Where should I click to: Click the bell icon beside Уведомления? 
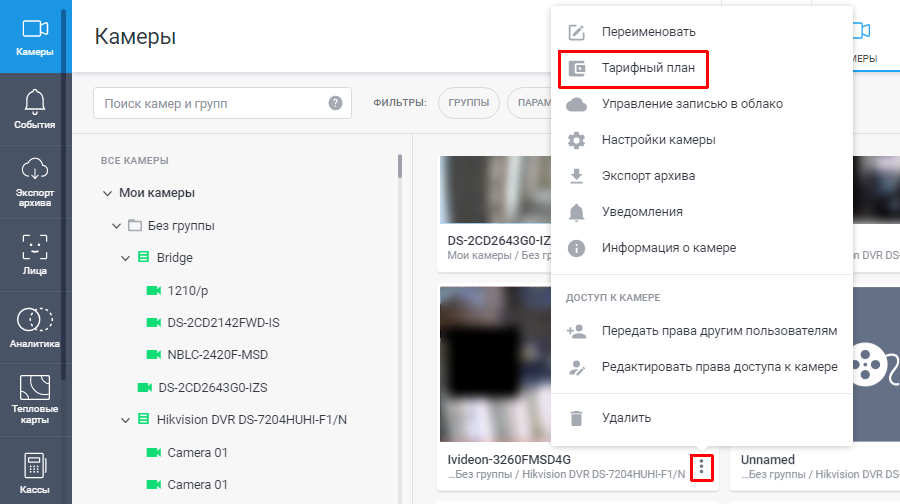[x=576, y=212]
